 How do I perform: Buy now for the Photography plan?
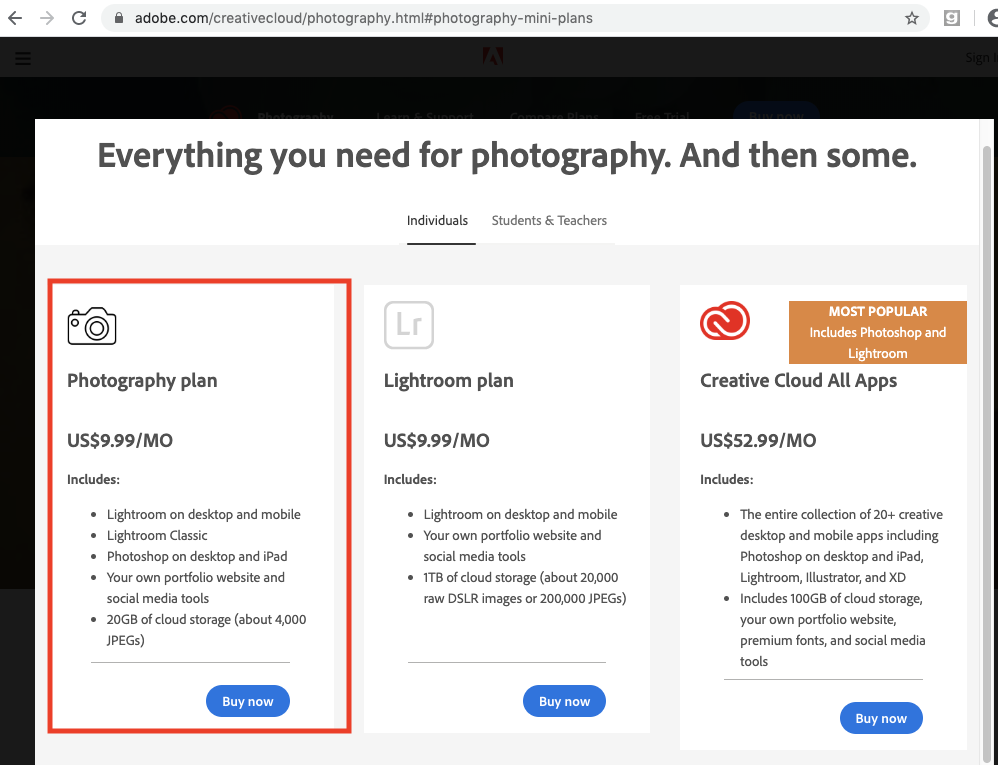248,701
